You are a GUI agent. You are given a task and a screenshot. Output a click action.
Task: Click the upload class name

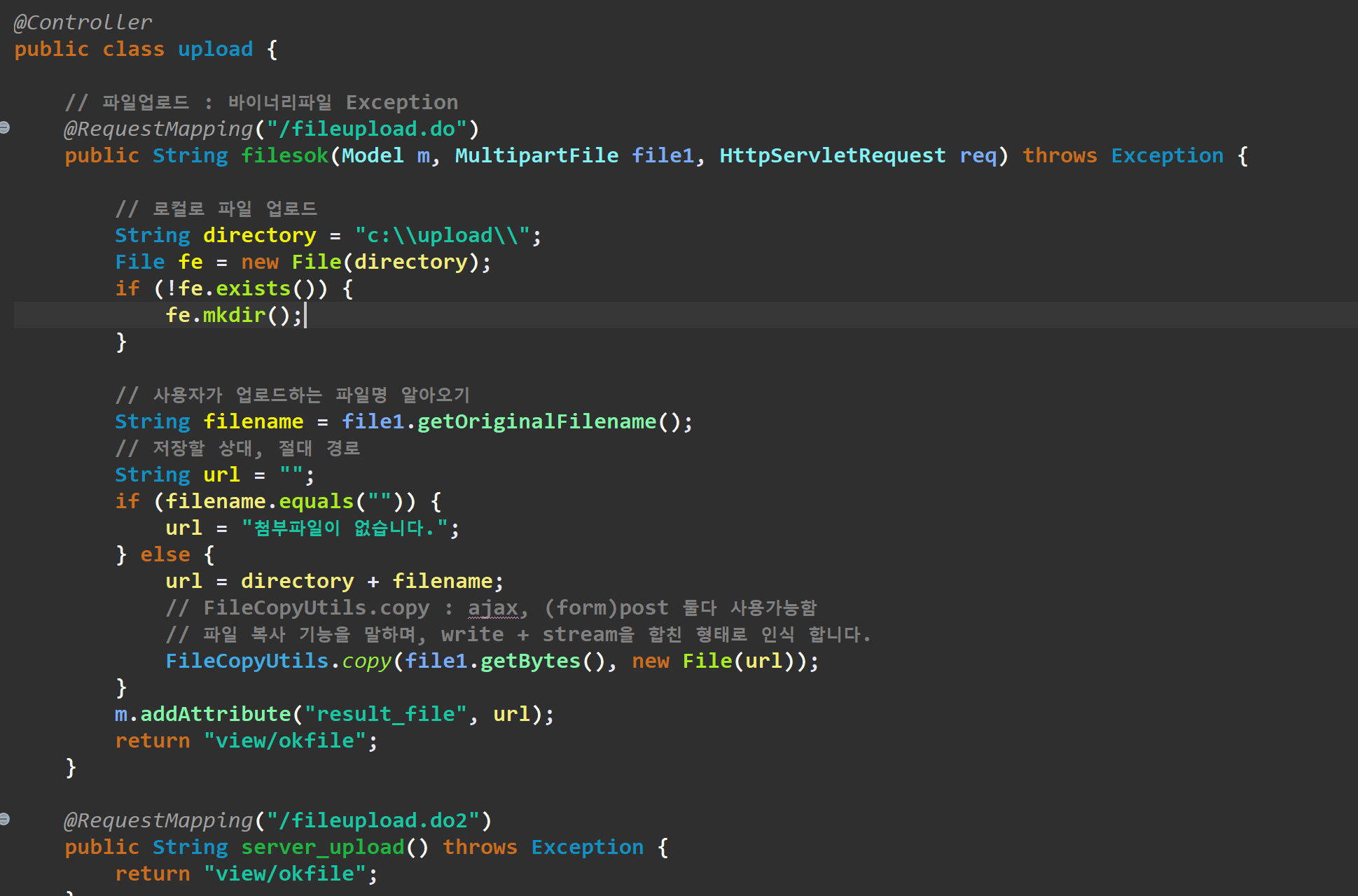[214, 49]
